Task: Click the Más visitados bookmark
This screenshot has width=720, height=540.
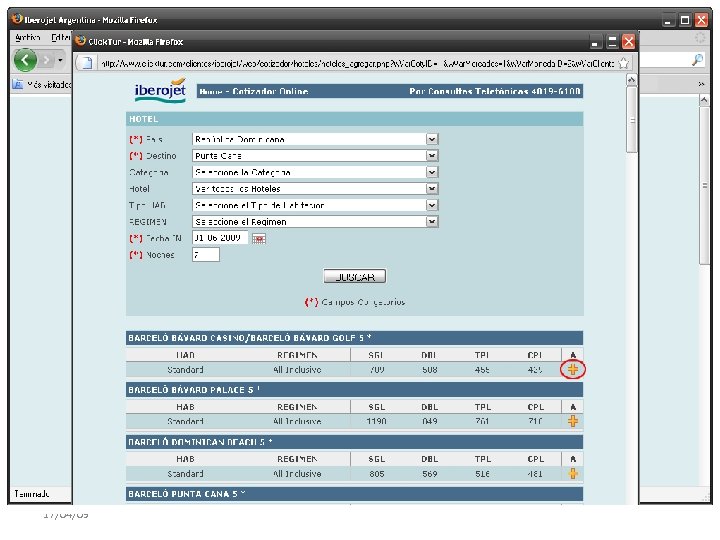Action: 43,84
